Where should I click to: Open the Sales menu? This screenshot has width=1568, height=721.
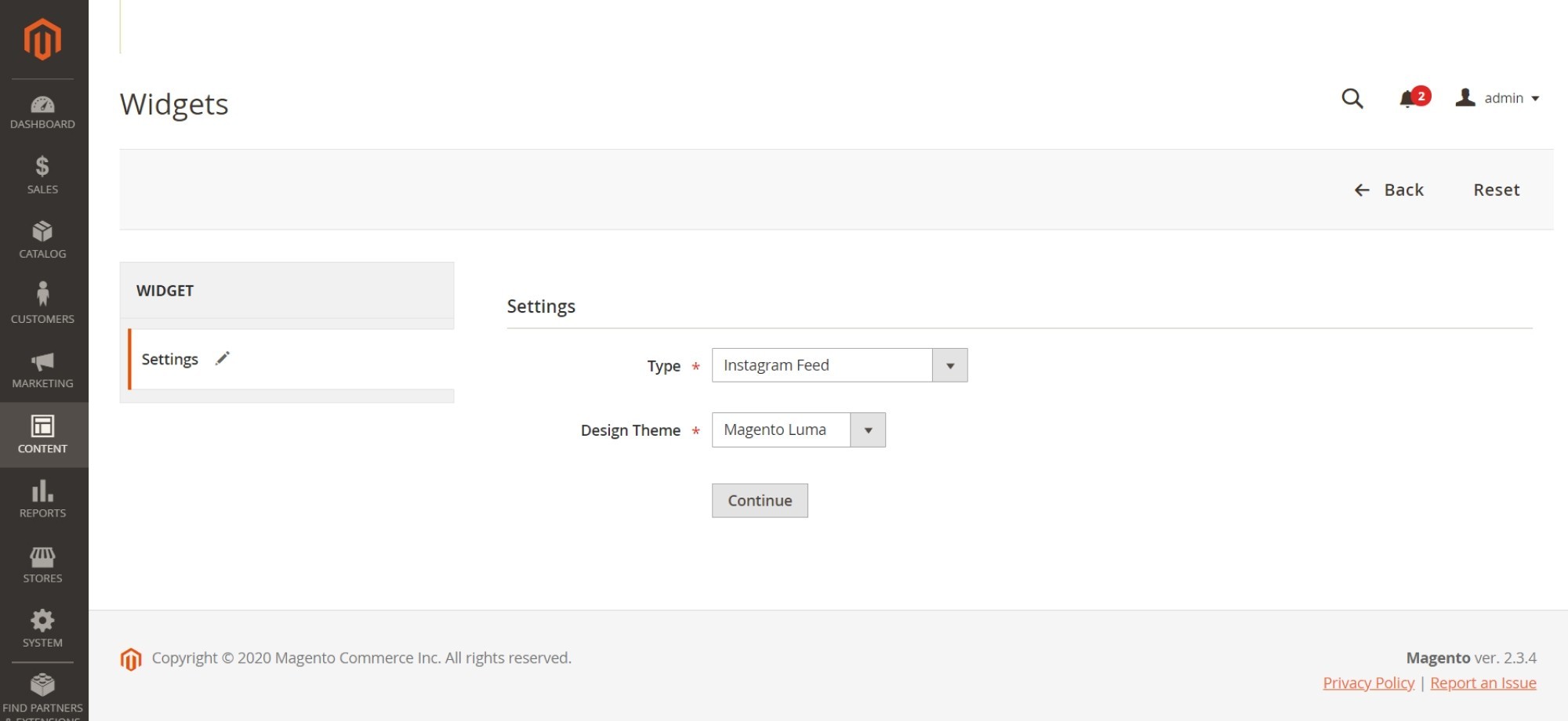tap(42, 176)
